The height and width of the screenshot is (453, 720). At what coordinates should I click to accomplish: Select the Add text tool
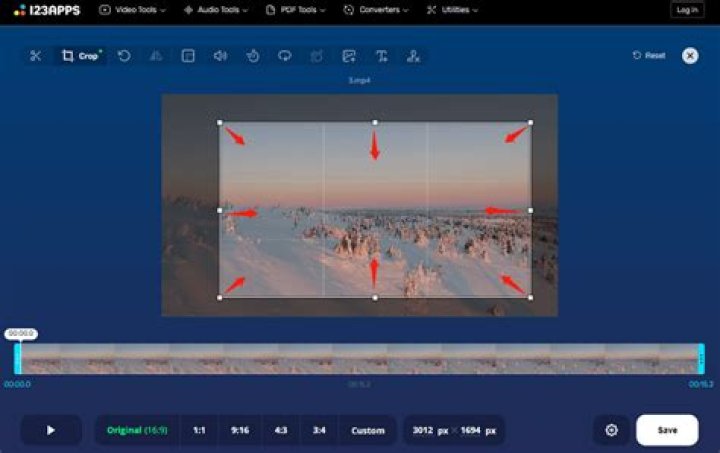tap(381, 56)
